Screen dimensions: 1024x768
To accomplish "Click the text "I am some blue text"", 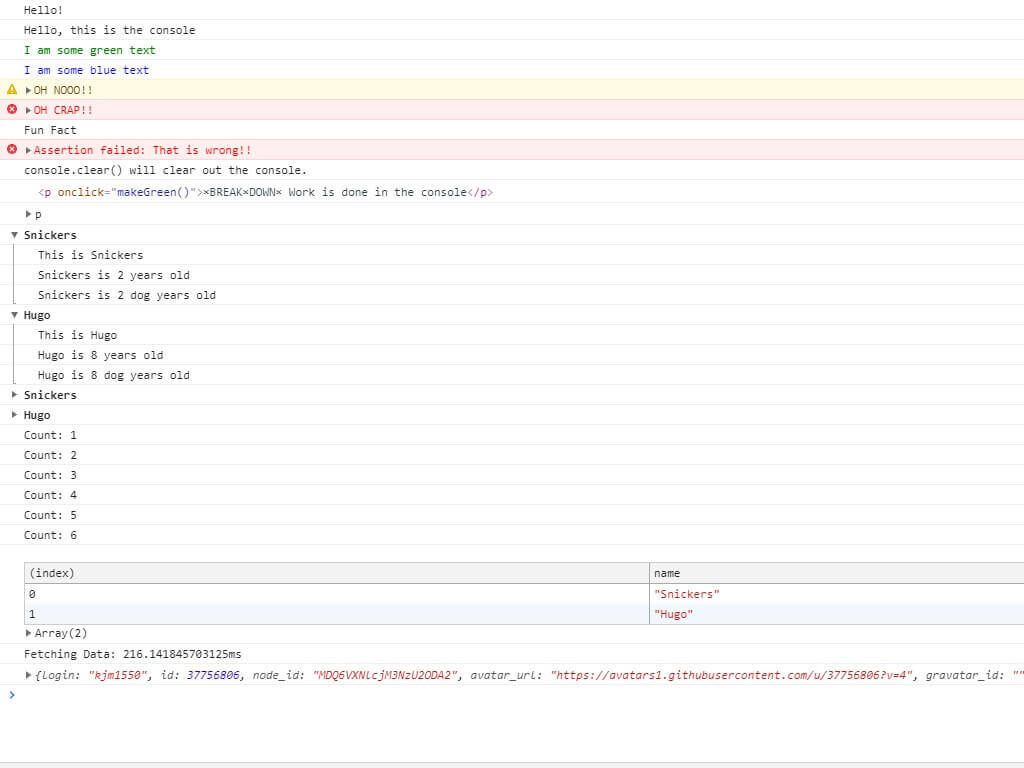I will [x=86, y=71].
